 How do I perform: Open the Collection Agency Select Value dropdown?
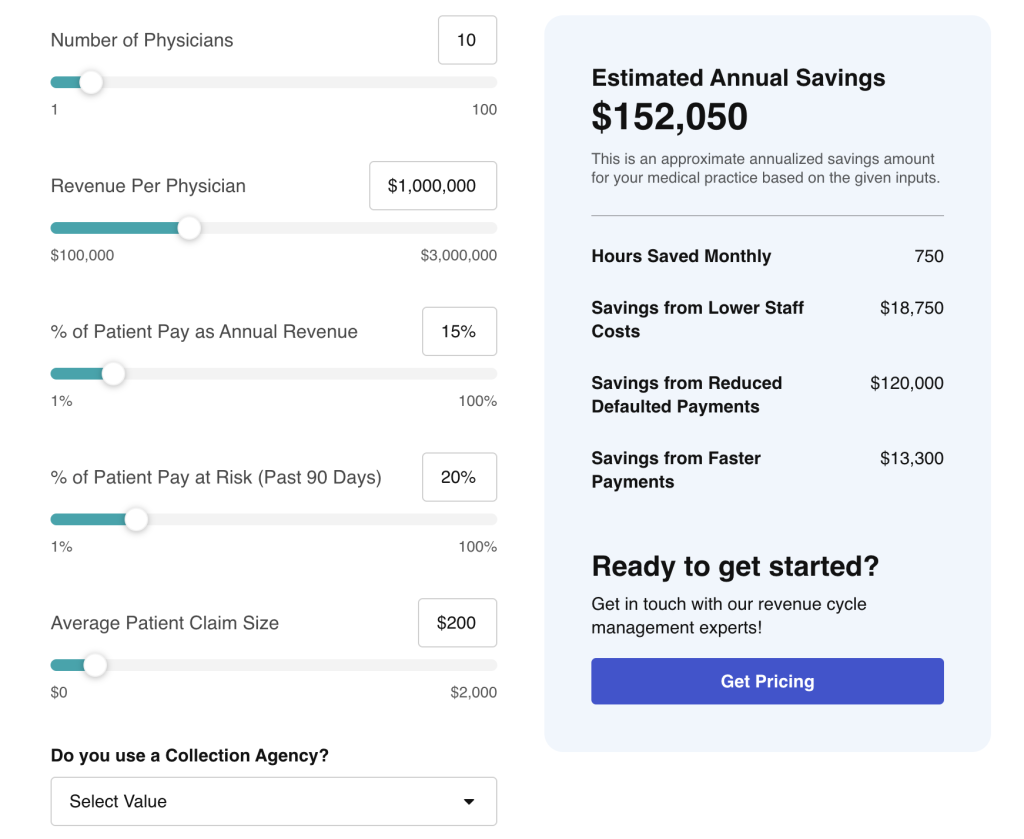coord(273,801)
